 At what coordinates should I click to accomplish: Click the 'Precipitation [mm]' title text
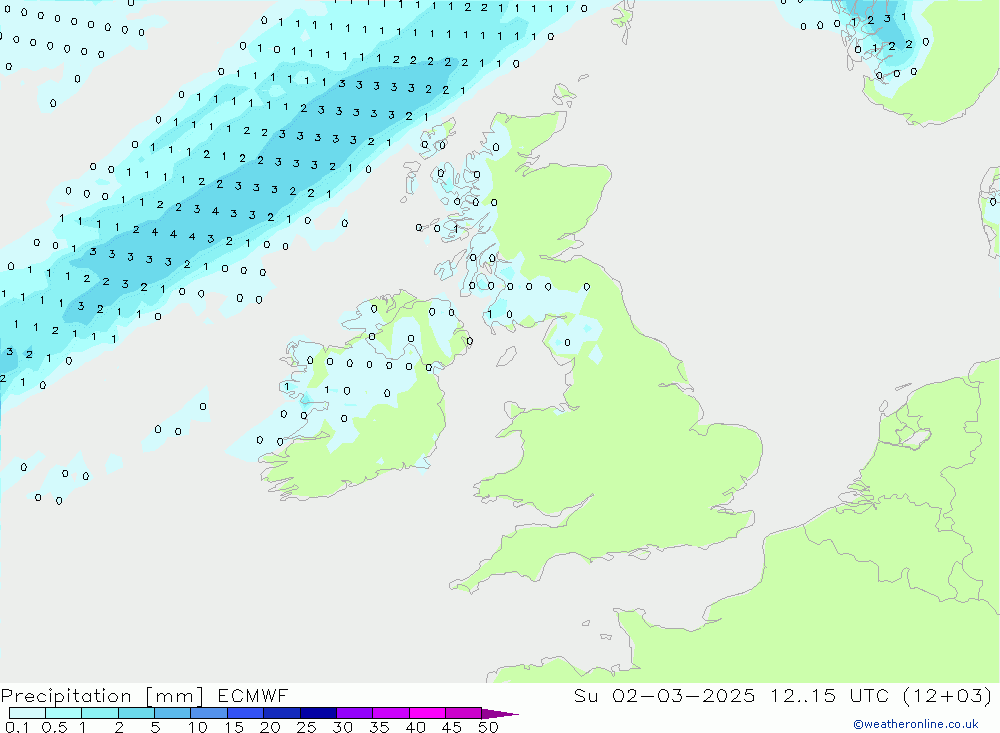(103, 696)
